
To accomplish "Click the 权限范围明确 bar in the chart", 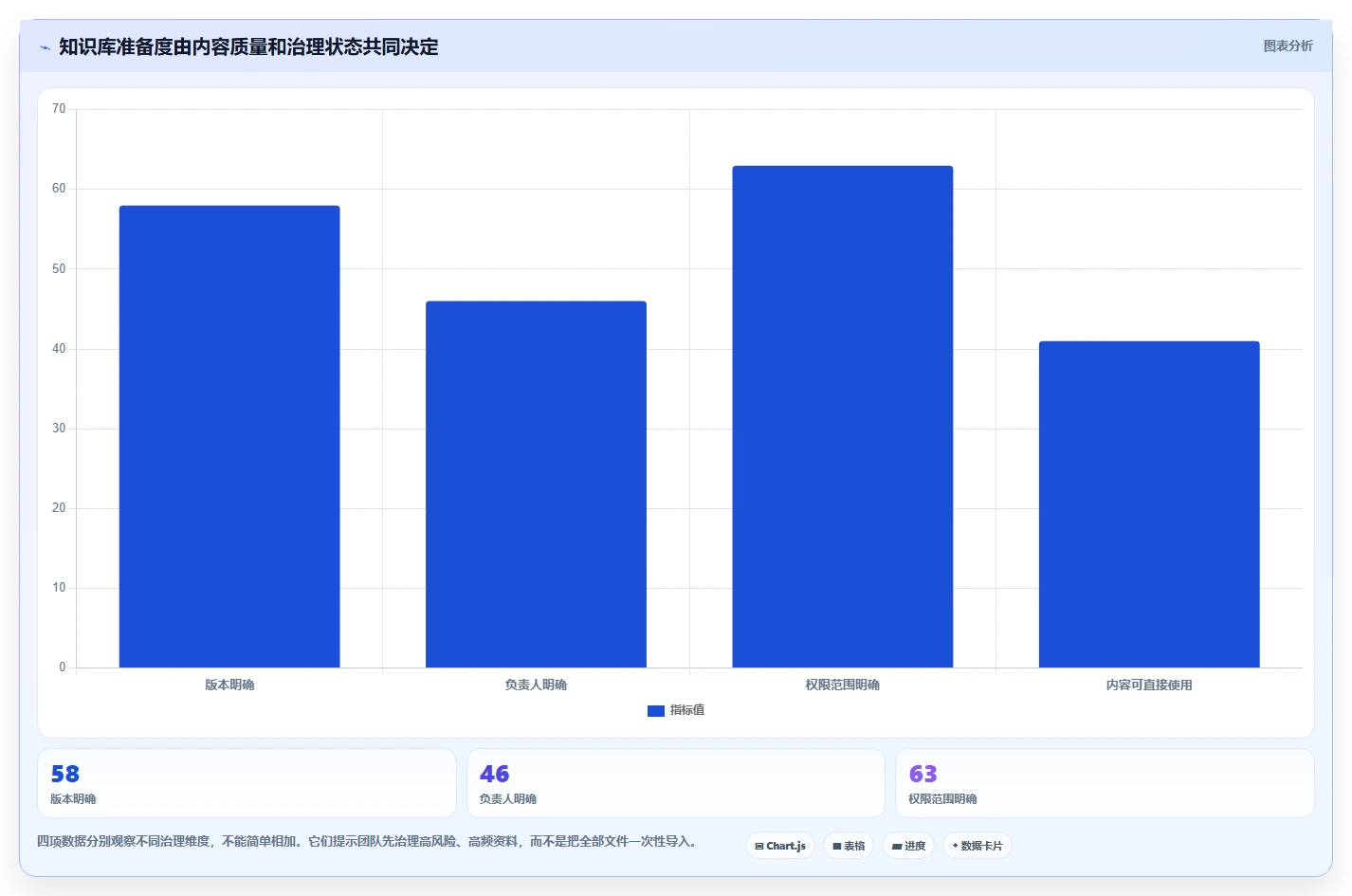I will 843,416.
